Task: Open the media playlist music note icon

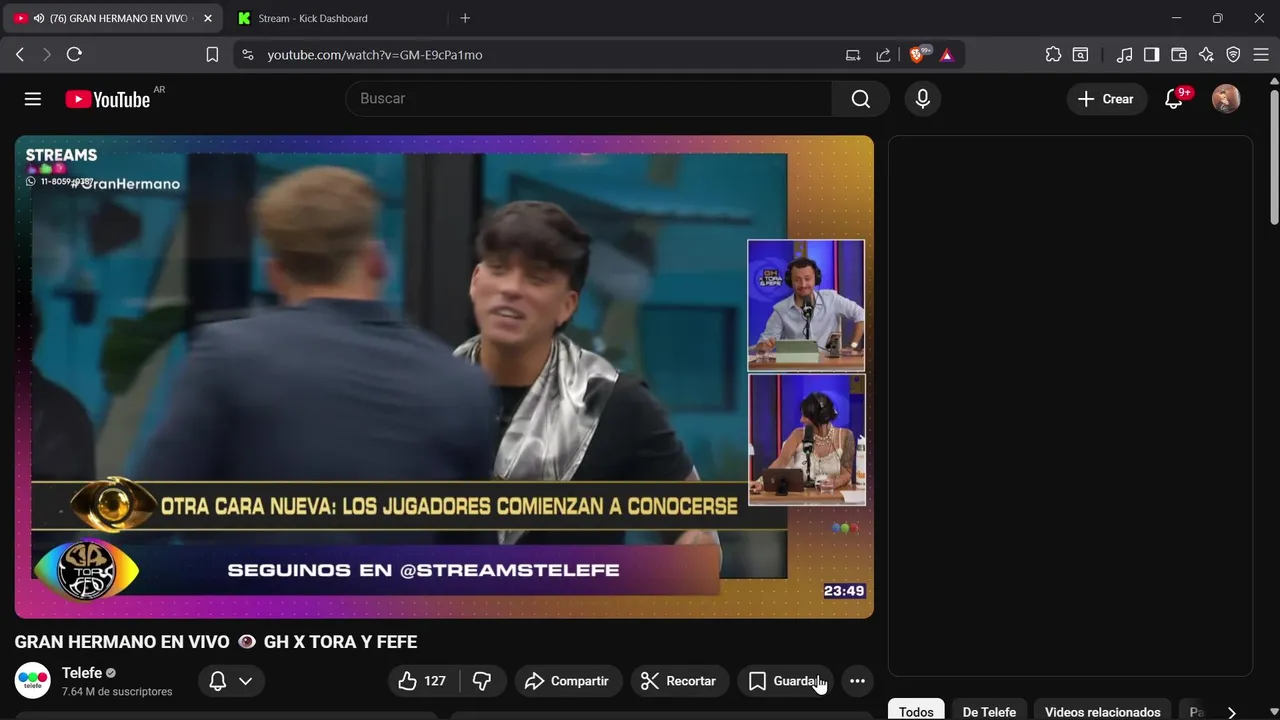Action: click(1125, 55)
